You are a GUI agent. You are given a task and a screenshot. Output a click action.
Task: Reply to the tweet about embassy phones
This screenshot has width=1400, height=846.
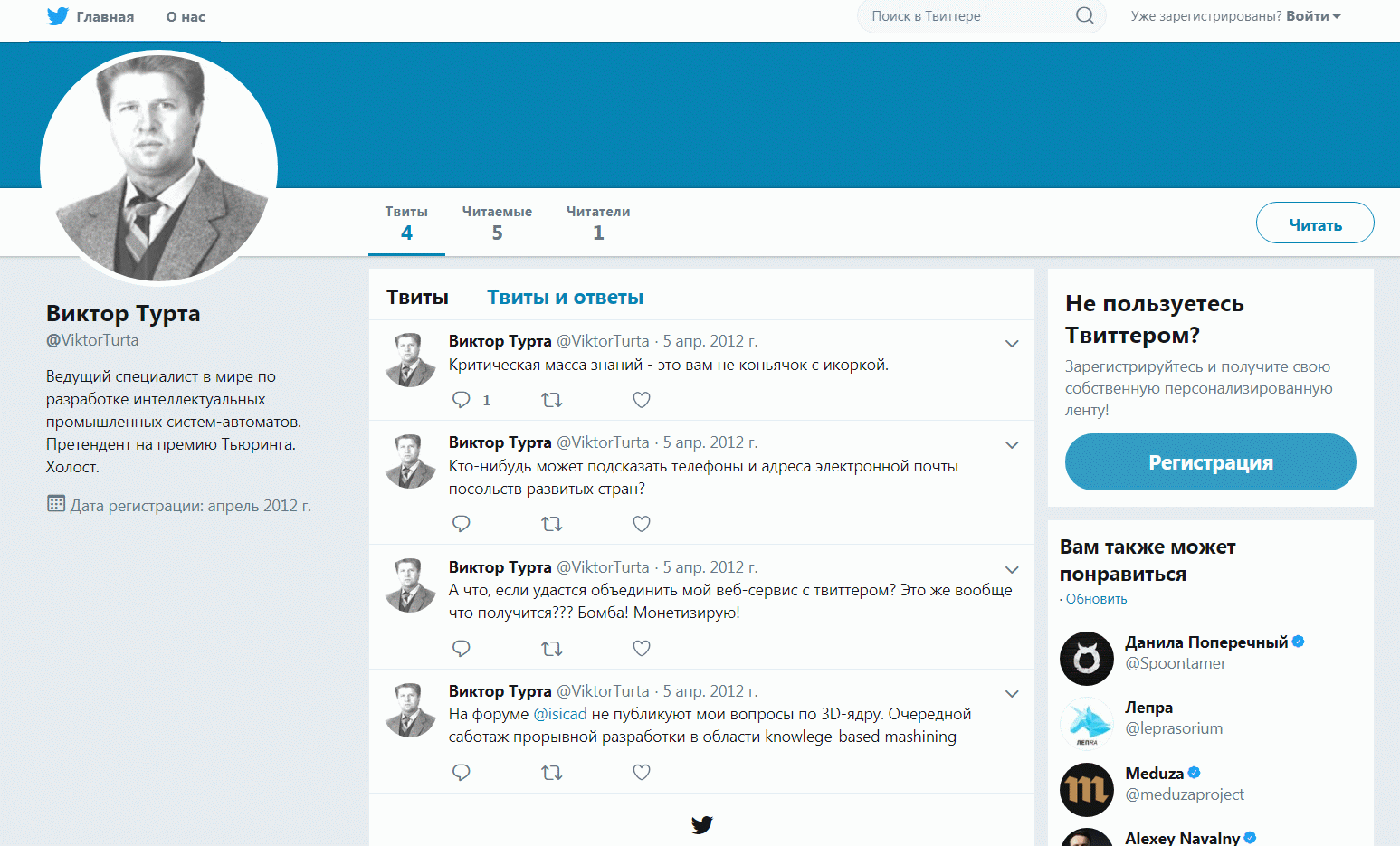[x=462, y=524]
